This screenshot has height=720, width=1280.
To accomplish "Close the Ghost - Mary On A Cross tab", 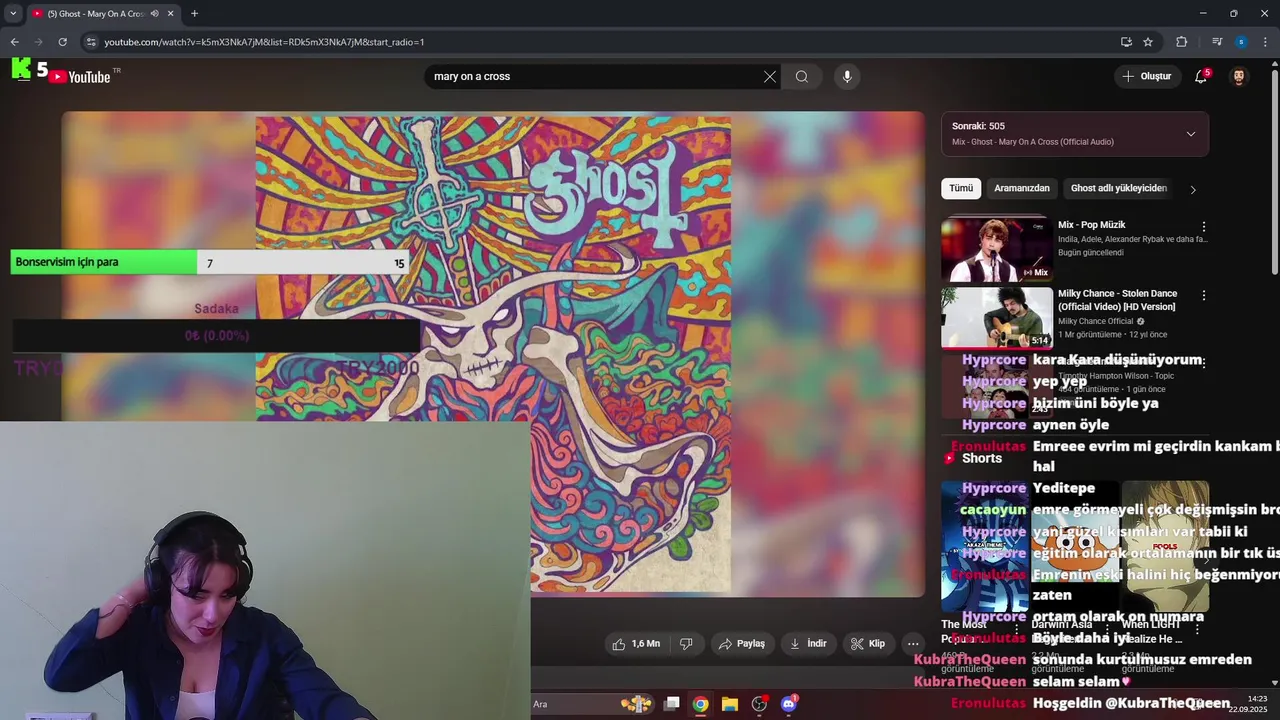I will pos(171,14).
